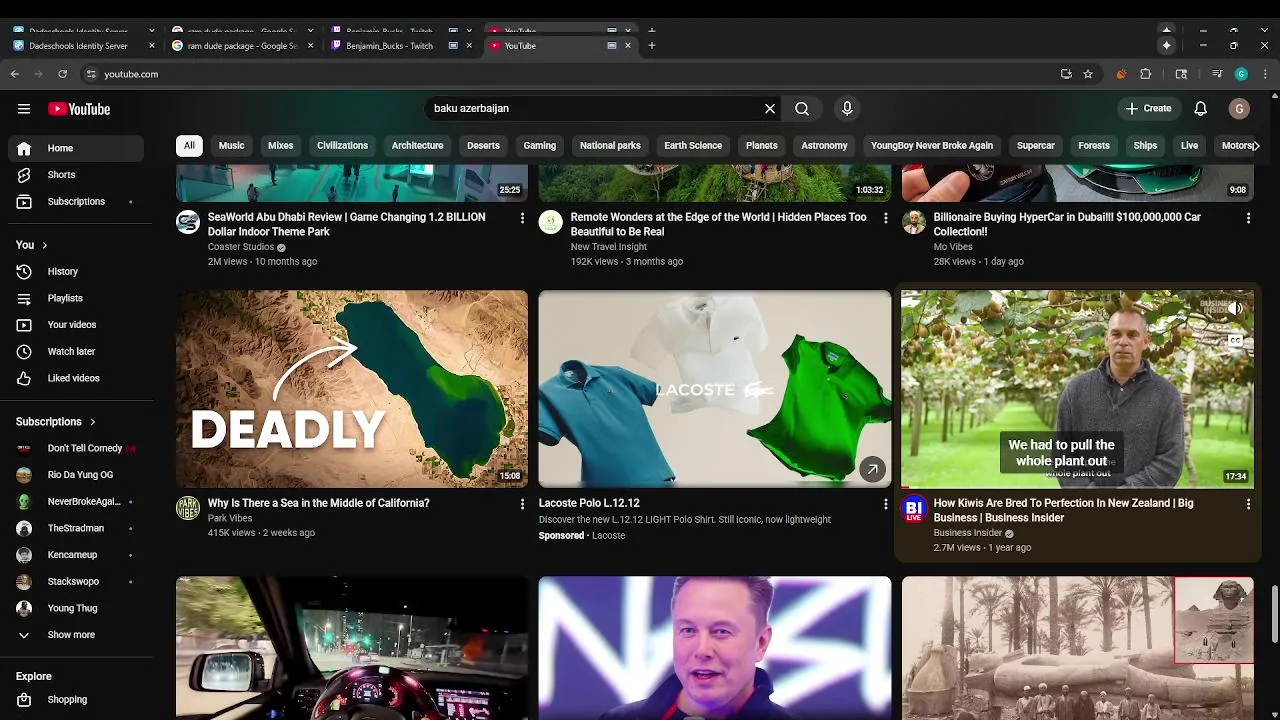
Task: Open the notifications bell
Action: point(1201,108)
